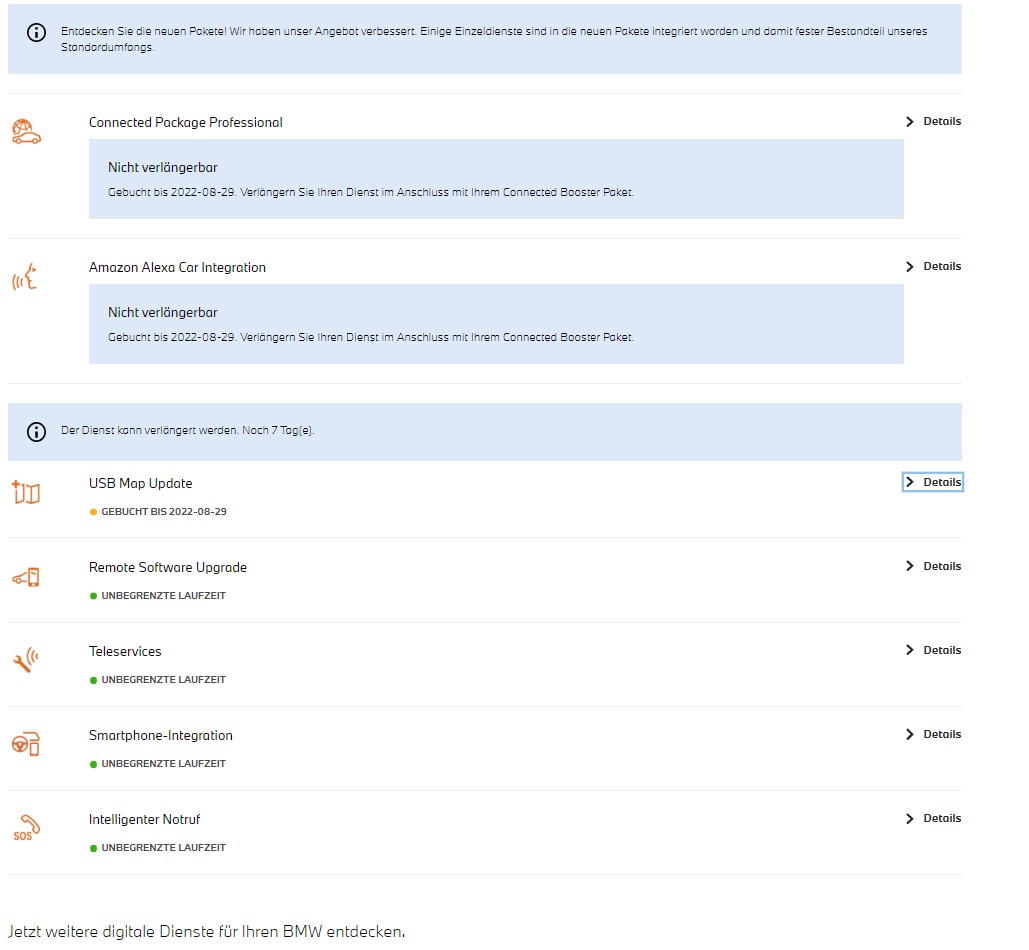Image resolution: width=1029 pixels, height=950 pixels.
Task: Expand Details for Teleservices
Action: [x=933, y=650]
